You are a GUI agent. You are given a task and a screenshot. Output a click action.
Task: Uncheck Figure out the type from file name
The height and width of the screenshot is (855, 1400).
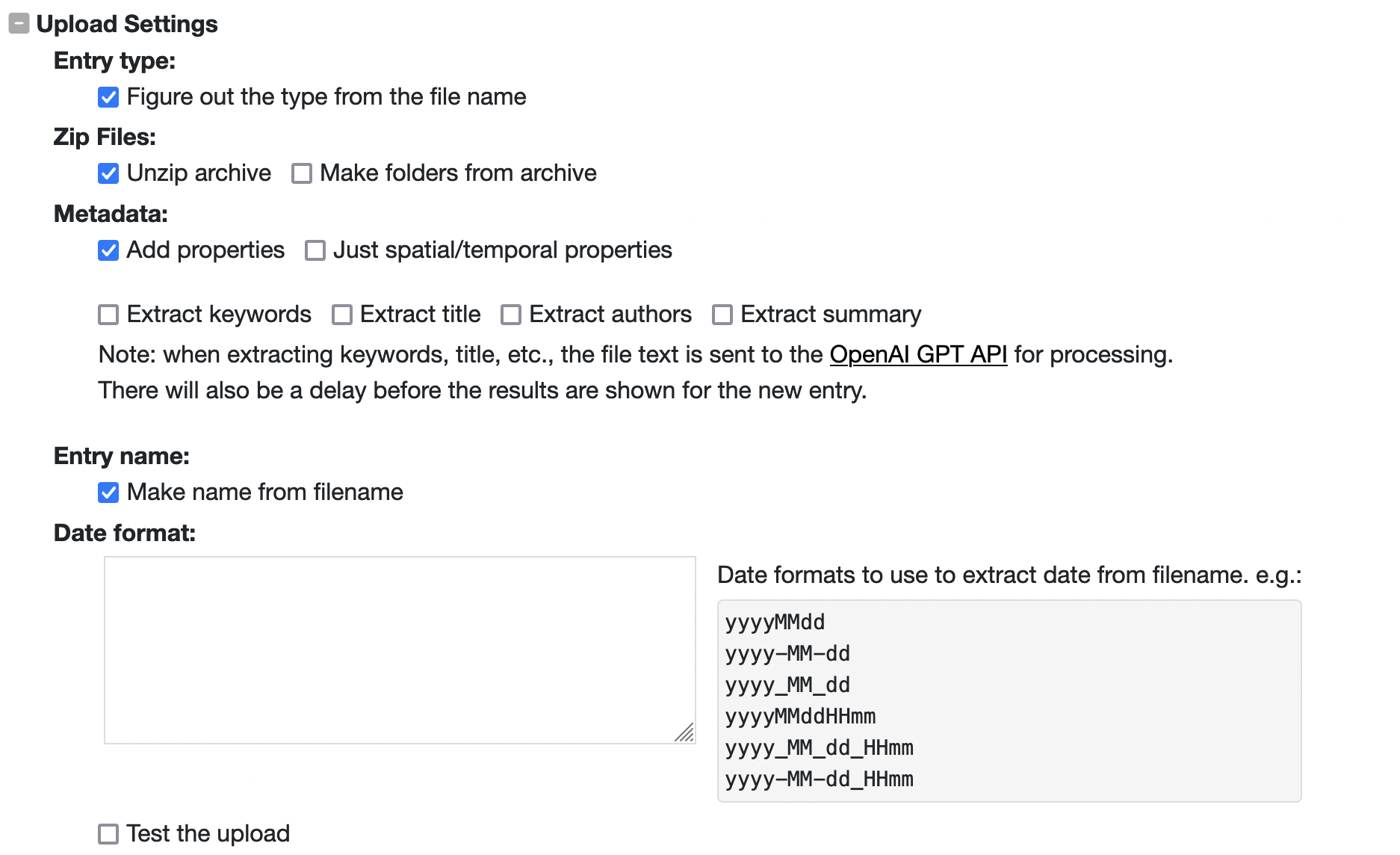click(x=108, y=97)
